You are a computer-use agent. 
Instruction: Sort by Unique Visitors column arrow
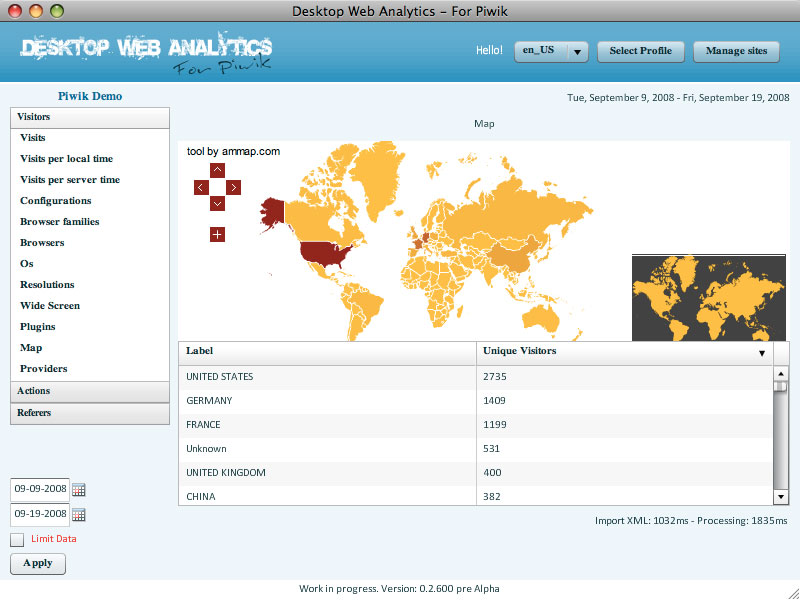pyautogui.click(x=761, y=353)
